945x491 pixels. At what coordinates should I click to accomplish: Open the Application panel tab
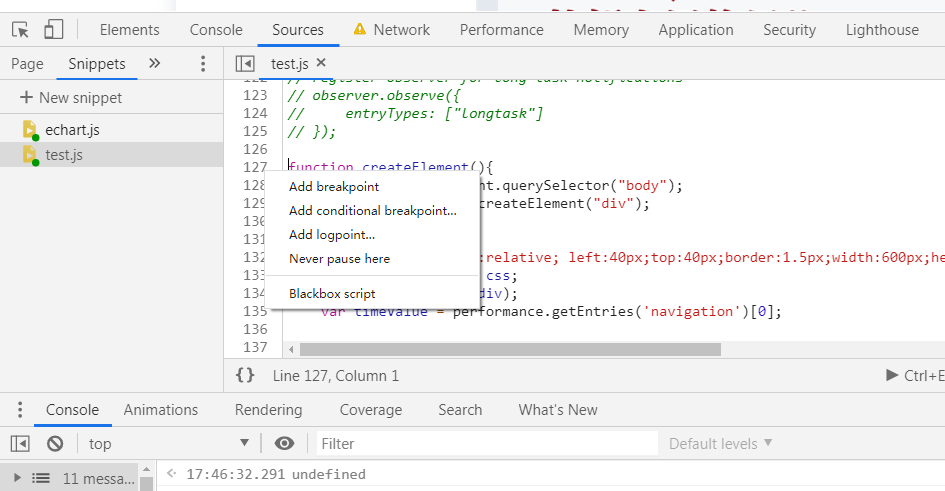coord(695,30)
